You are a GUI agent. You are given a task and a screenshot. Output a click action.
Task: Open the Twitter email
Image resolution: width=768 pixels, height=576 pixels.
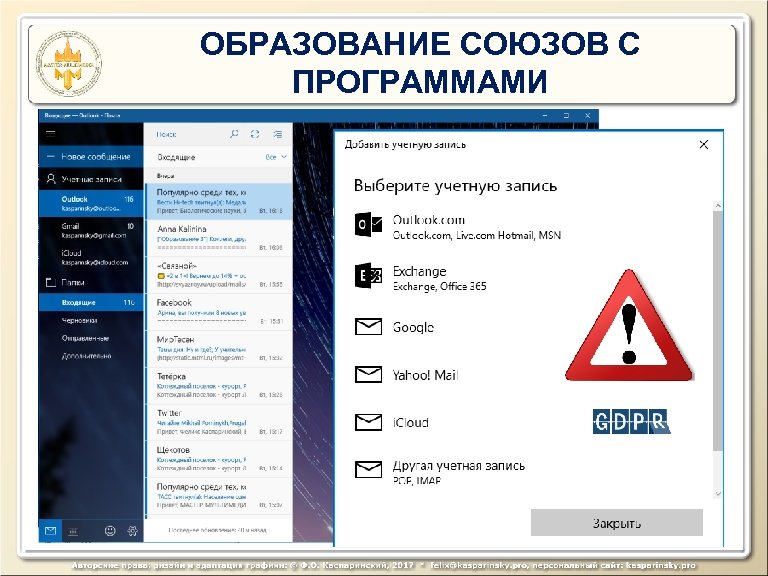point(219,422)
